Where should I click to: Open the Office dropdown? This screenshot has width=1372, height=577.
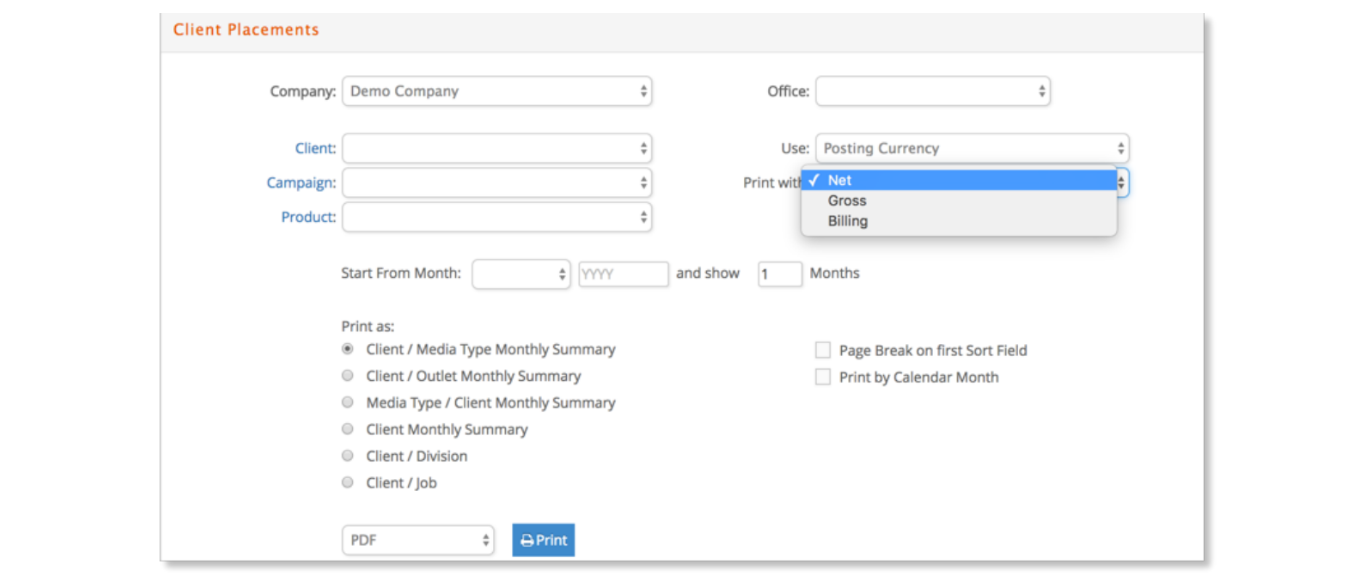[x=932, y=91]
